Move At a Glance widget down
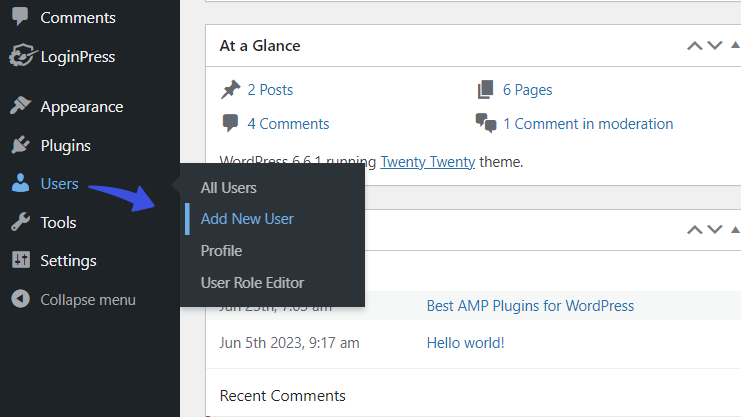 (715, 46)
